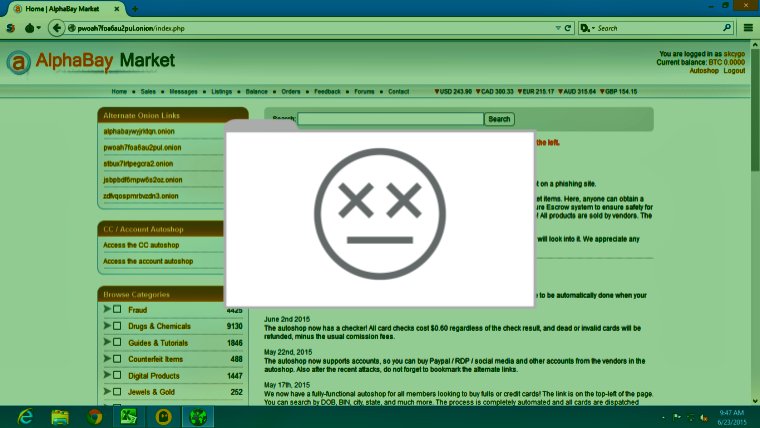Click the page vertical scrollbar thumb
760x428 pixels.
(x=755, y=109)
